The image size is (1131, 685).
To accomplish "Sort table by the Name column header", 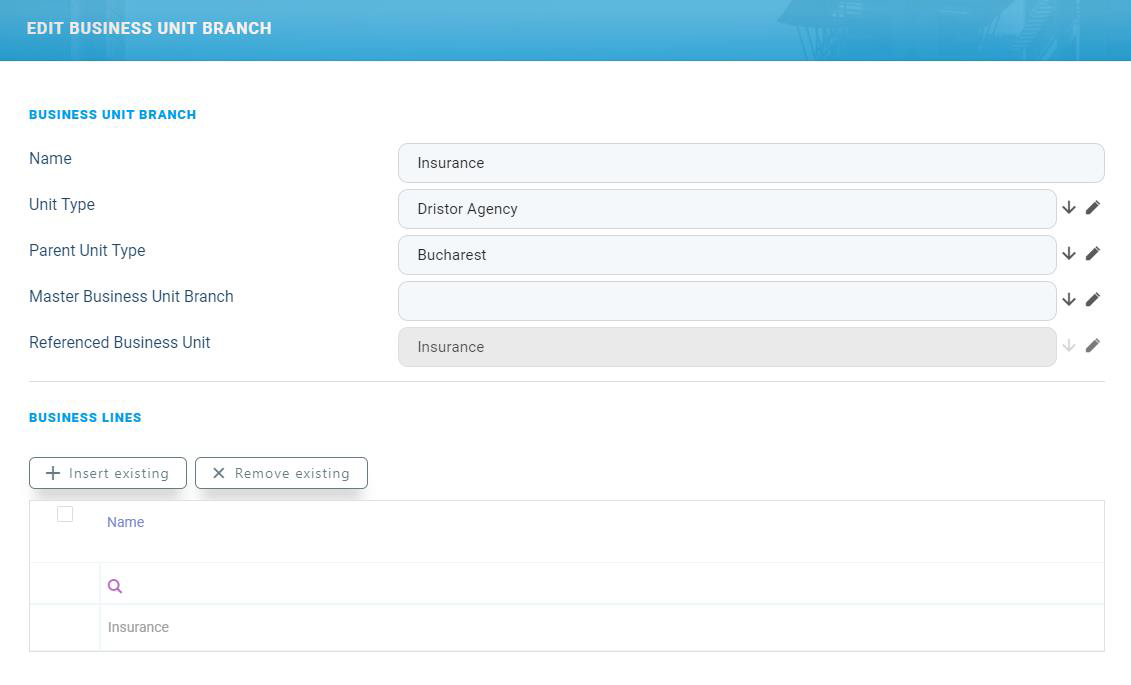I will tap(126, 522).
